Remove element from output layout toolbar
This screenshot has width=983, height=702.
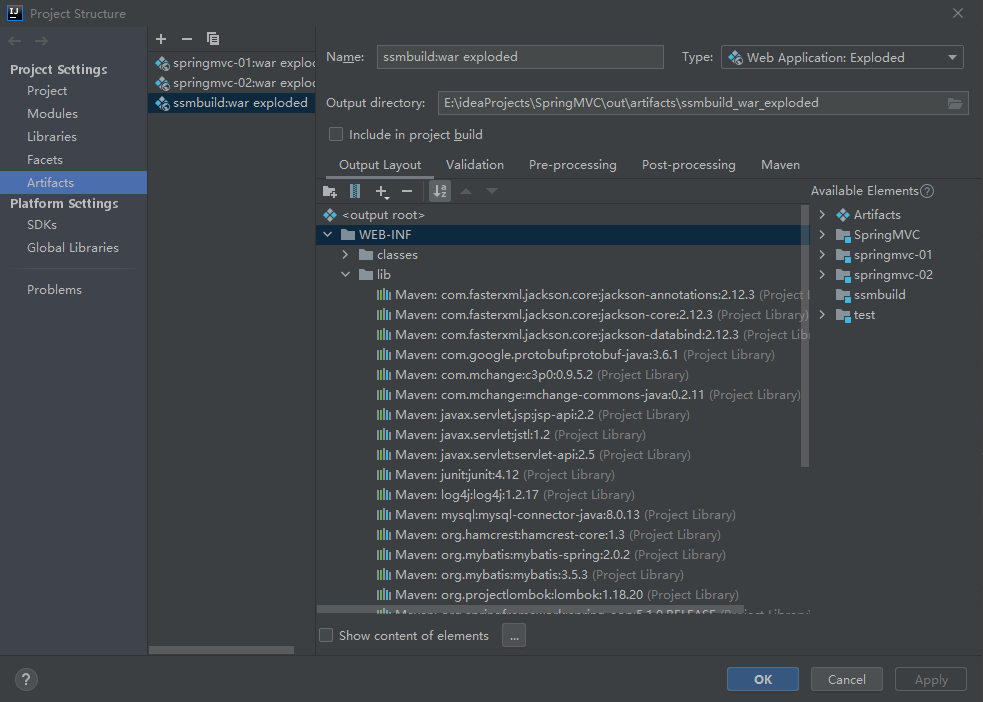407,191
